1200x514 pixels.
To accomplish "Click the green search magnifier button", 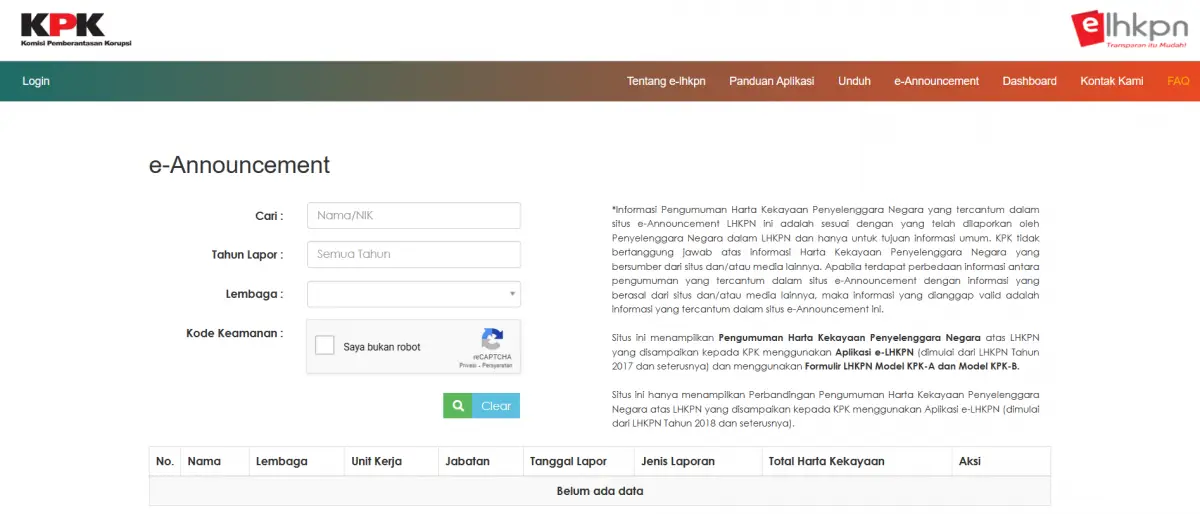I will [458, 406].
